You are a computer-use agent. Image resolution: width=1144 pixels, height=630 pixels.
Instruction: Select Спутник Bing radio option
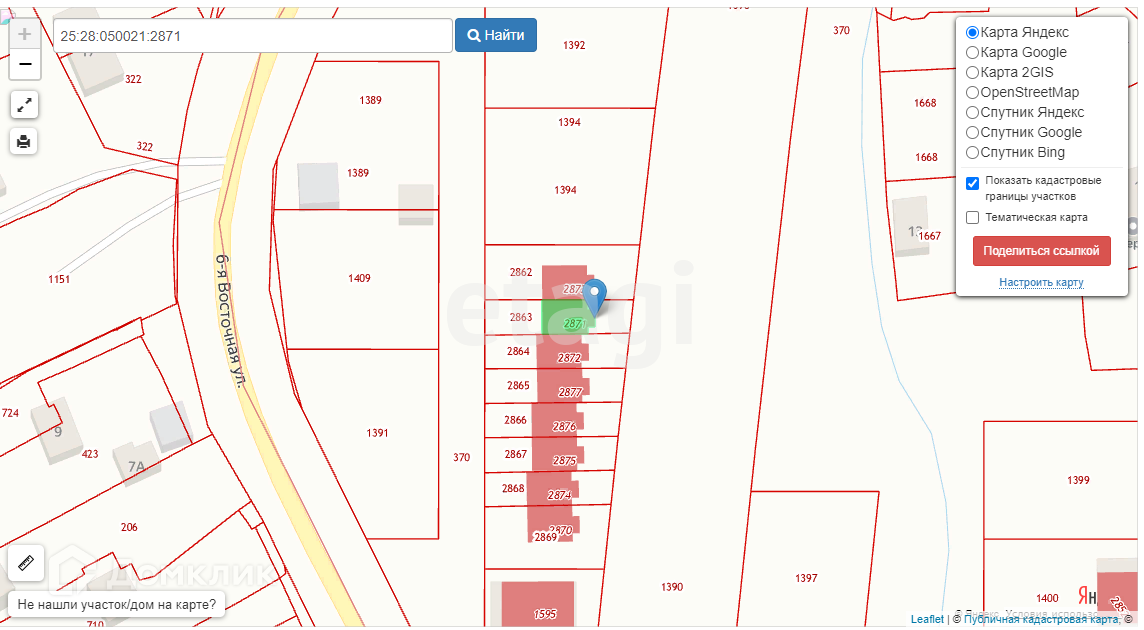[972, 153]
